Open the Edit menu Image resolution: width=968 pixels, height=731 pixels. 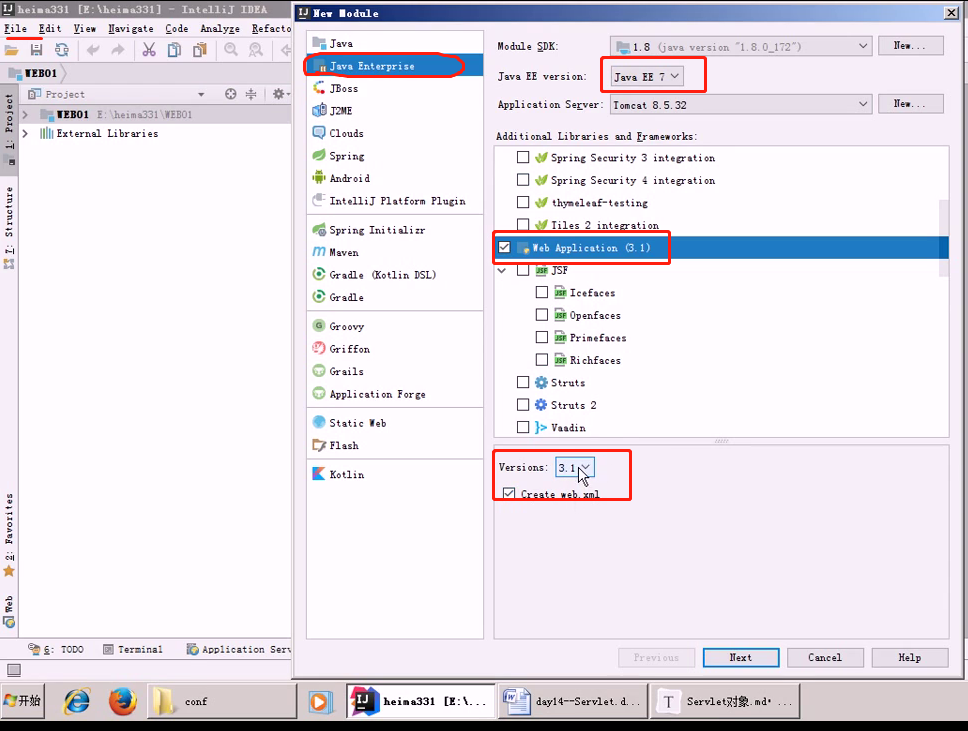[49, 28]
